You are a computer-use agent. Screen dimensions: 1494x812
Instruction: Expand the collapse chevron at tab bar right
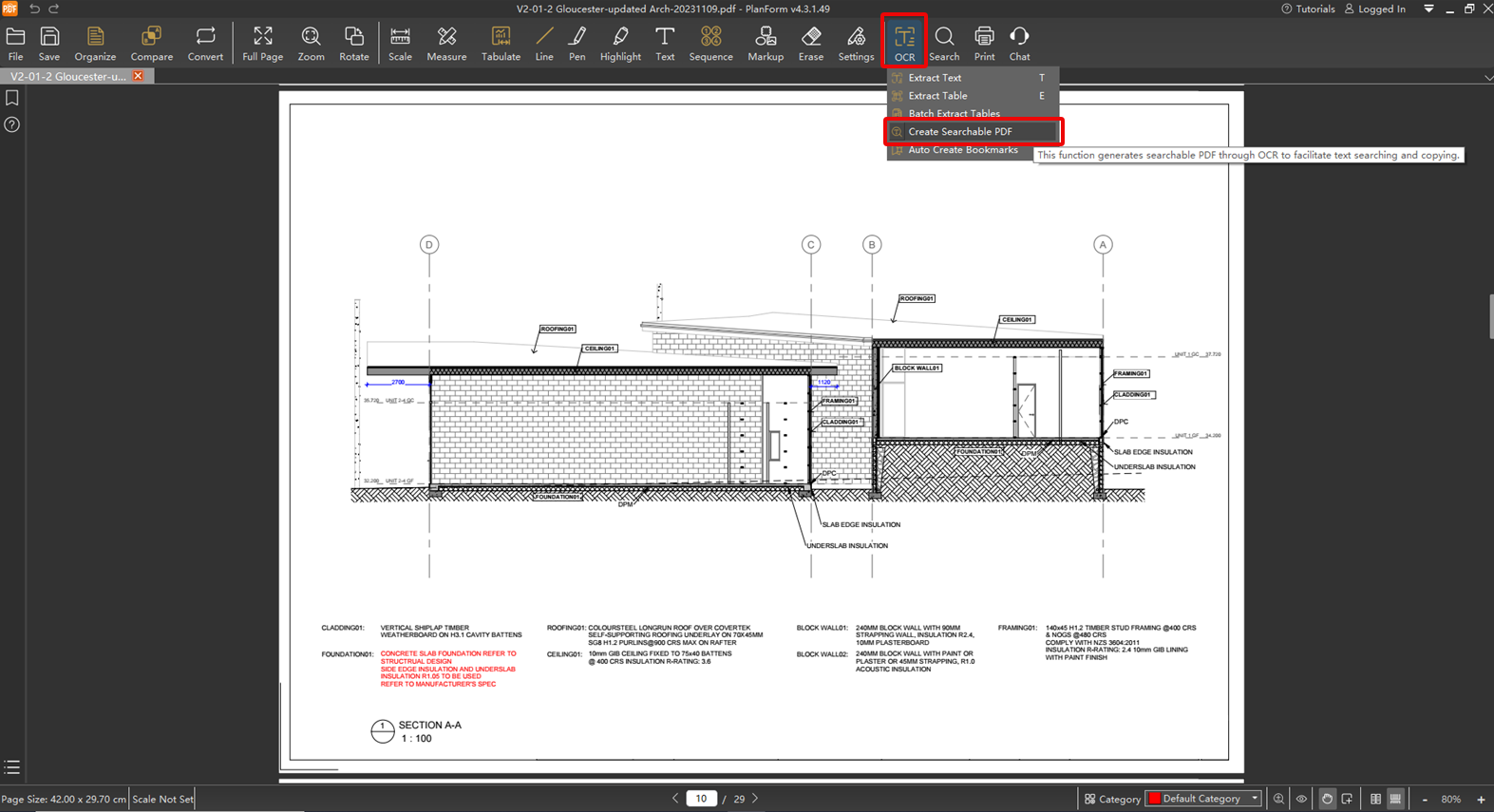[1487, 77]
